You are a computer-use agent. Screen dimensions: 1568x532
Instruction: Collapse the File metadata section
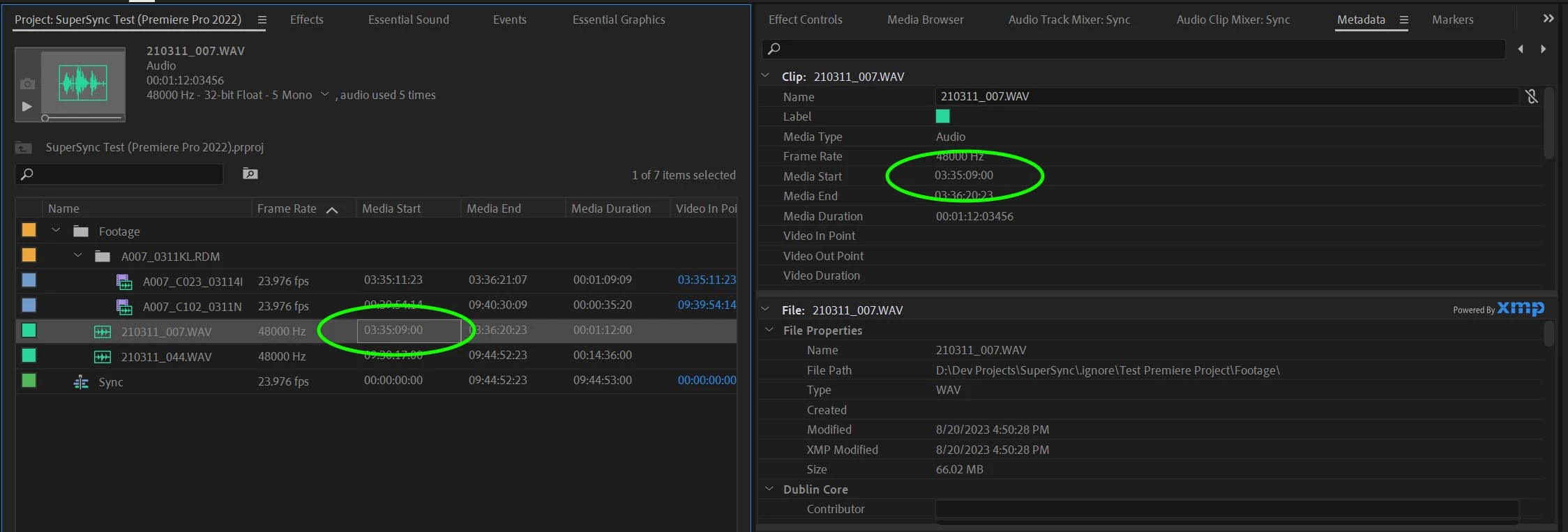tap(766, 309)
